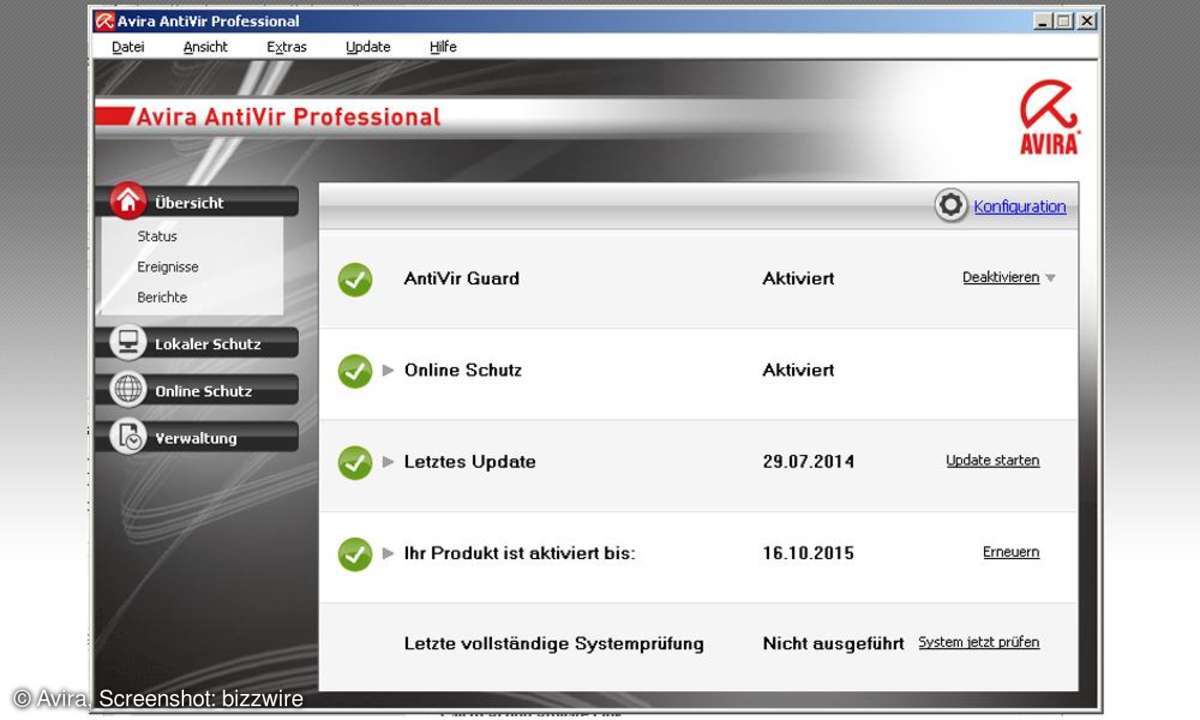
Task: Click the green checkmark beside product activation
Action: click(x=355, y=554)
